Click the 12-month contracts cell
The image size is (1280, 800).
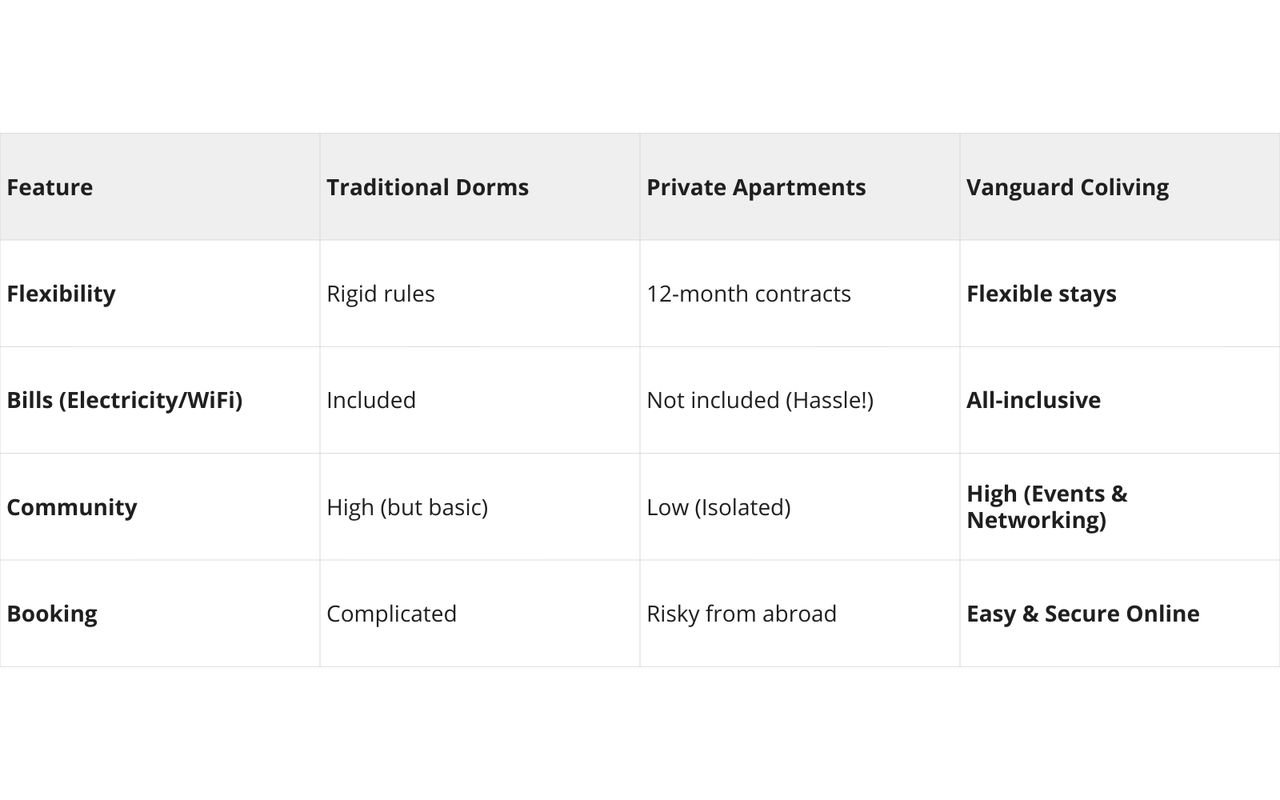pos(748,294)
